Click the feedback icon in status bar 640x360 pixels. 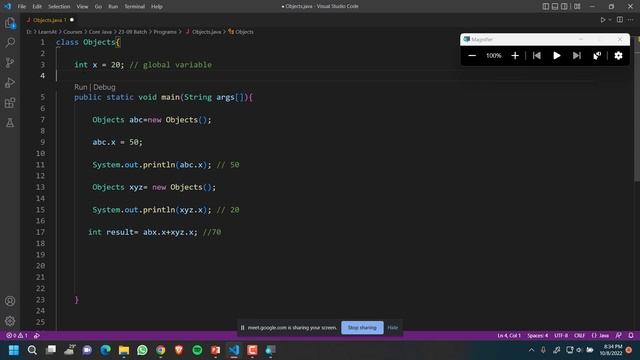[619, 336]
